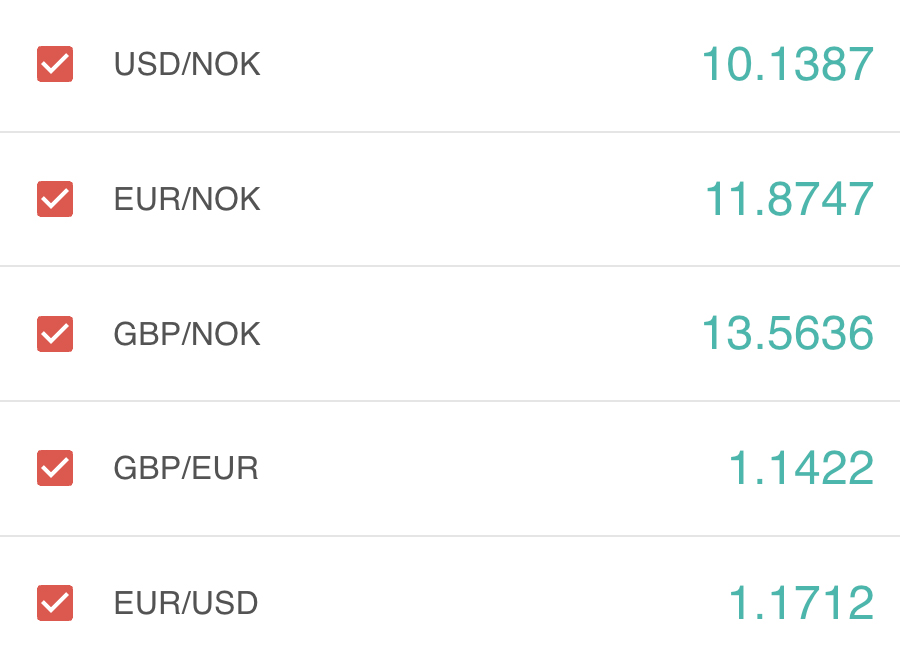Open the 1.1422 rate value
Screen dimensions: 900x661
pyautogui.click(x=801, y=468)
